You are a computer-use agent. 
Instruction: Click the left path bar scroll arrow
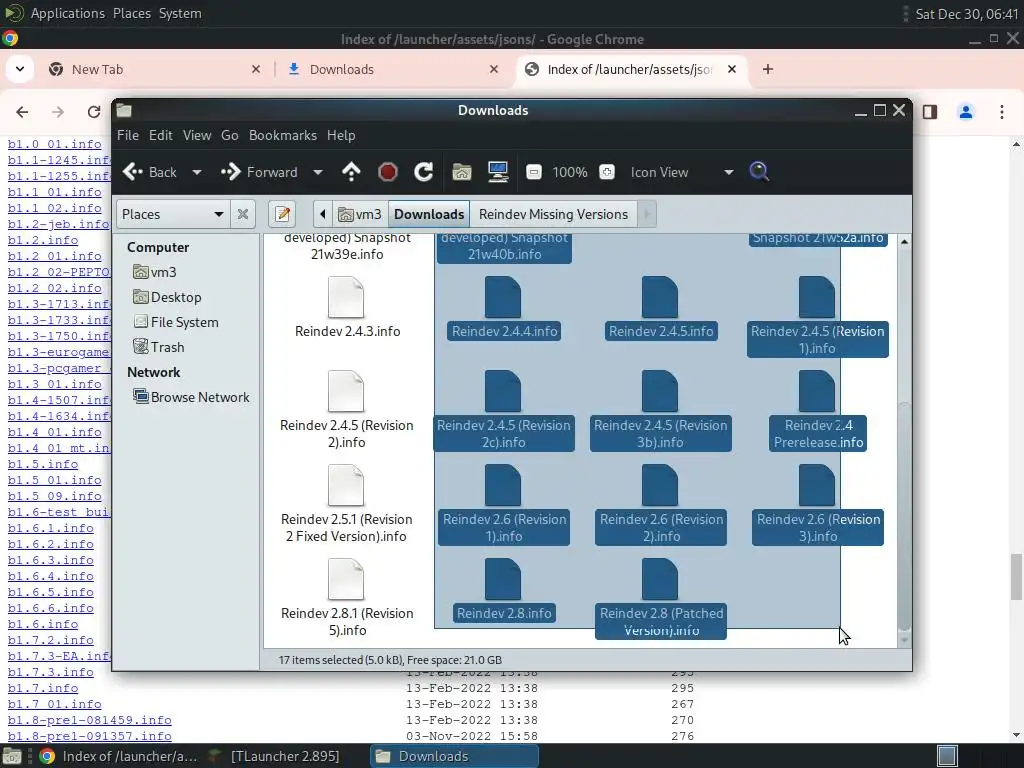click(323, 214)
